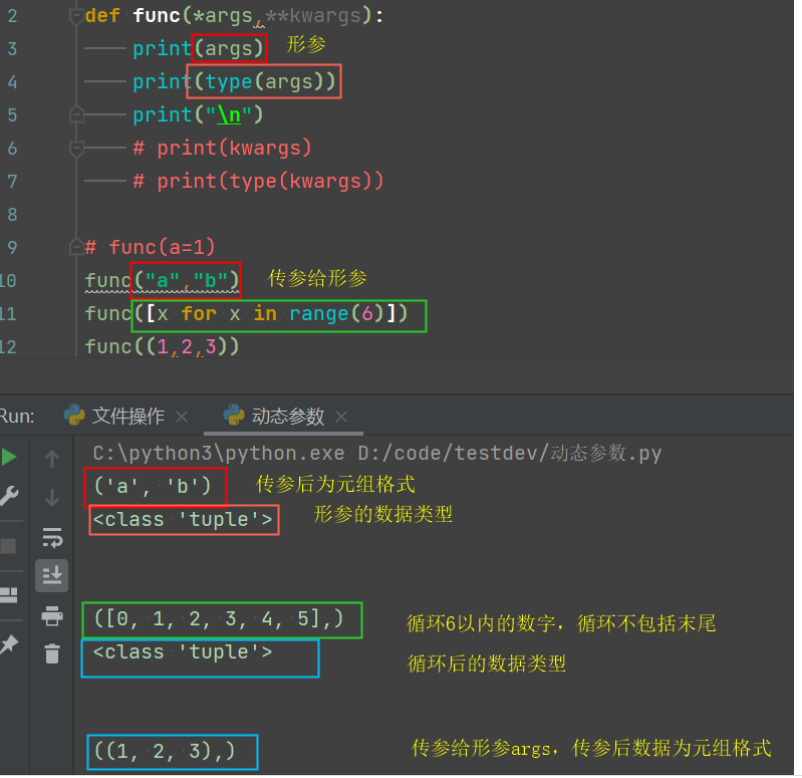Switch to the 文件操作 run tab
This screenshot has height=778, width=802.
click(128, 416)
